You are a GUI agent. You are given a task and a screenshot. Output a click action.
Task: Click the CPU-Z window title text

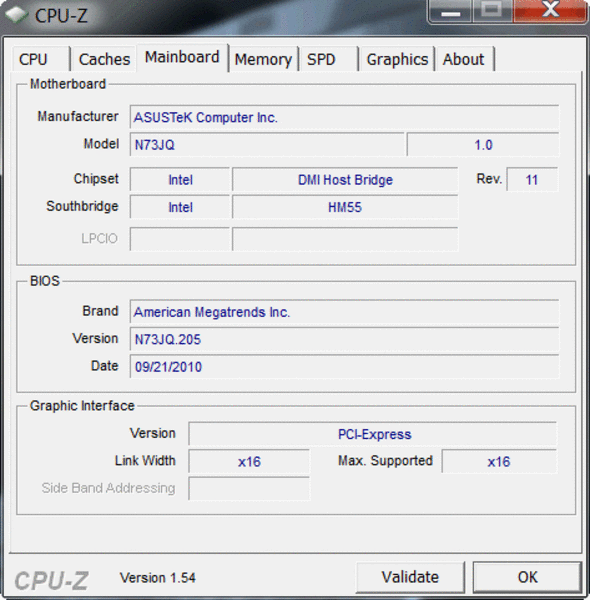click(61, 16)
